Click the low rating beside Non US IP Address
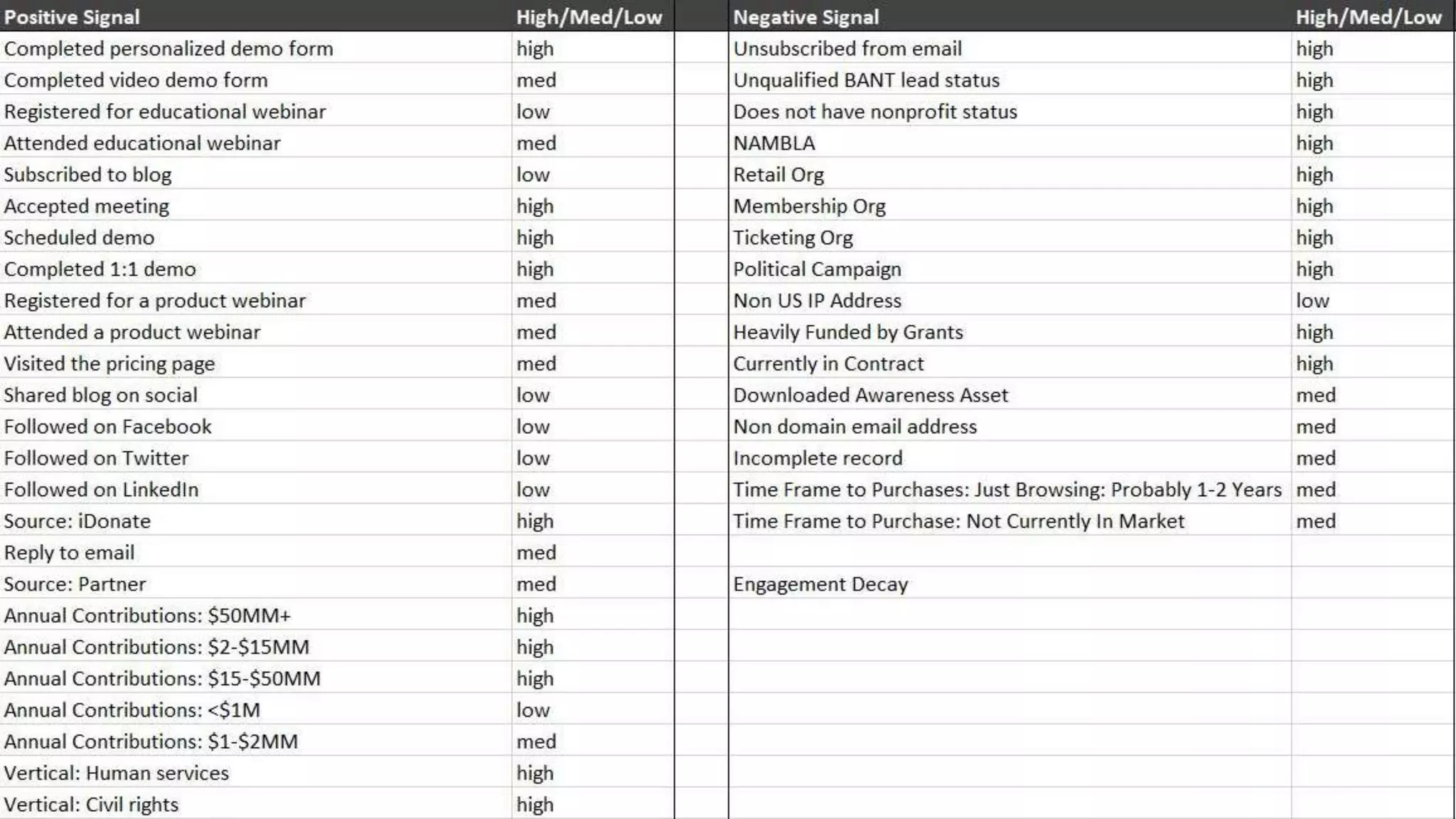The height and width of the screenshot is (819, 1456). pos(1312,301)
